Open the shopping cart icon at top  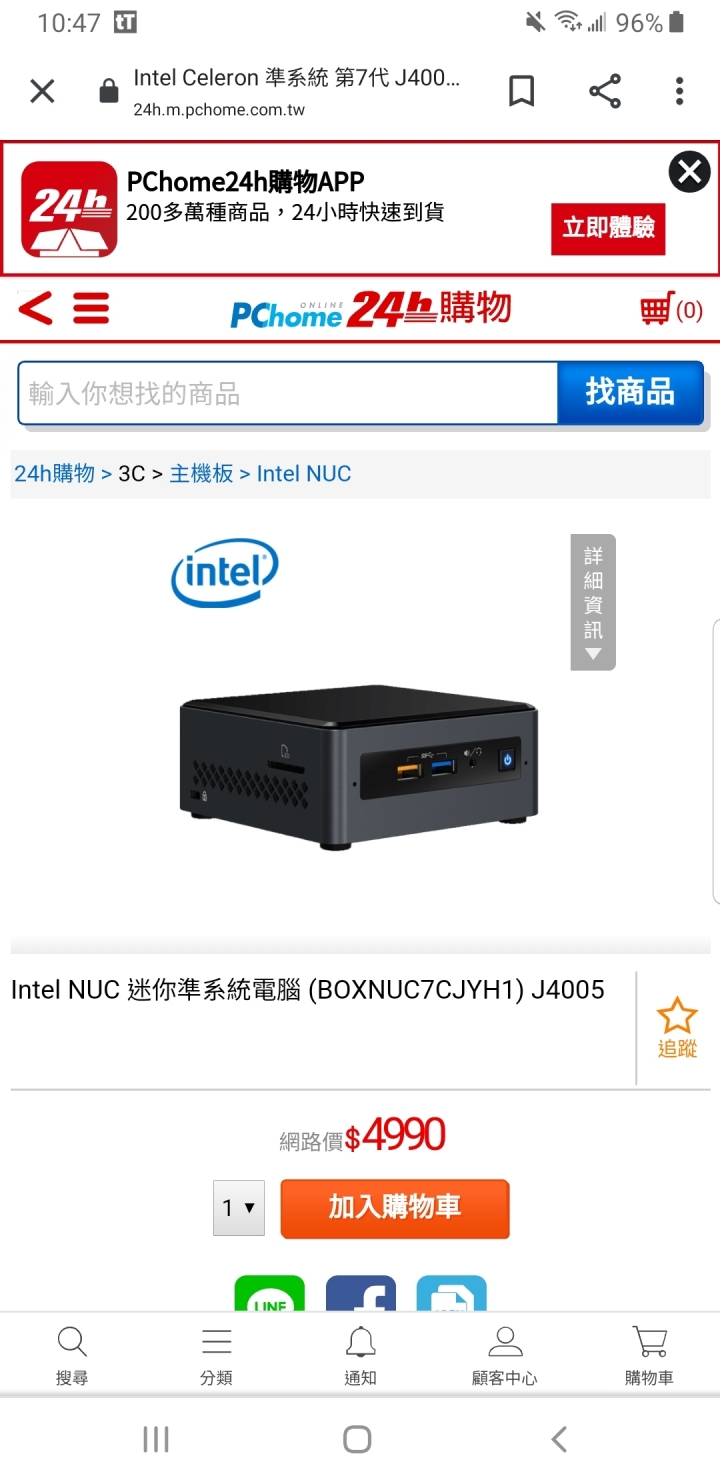point(671,309)
